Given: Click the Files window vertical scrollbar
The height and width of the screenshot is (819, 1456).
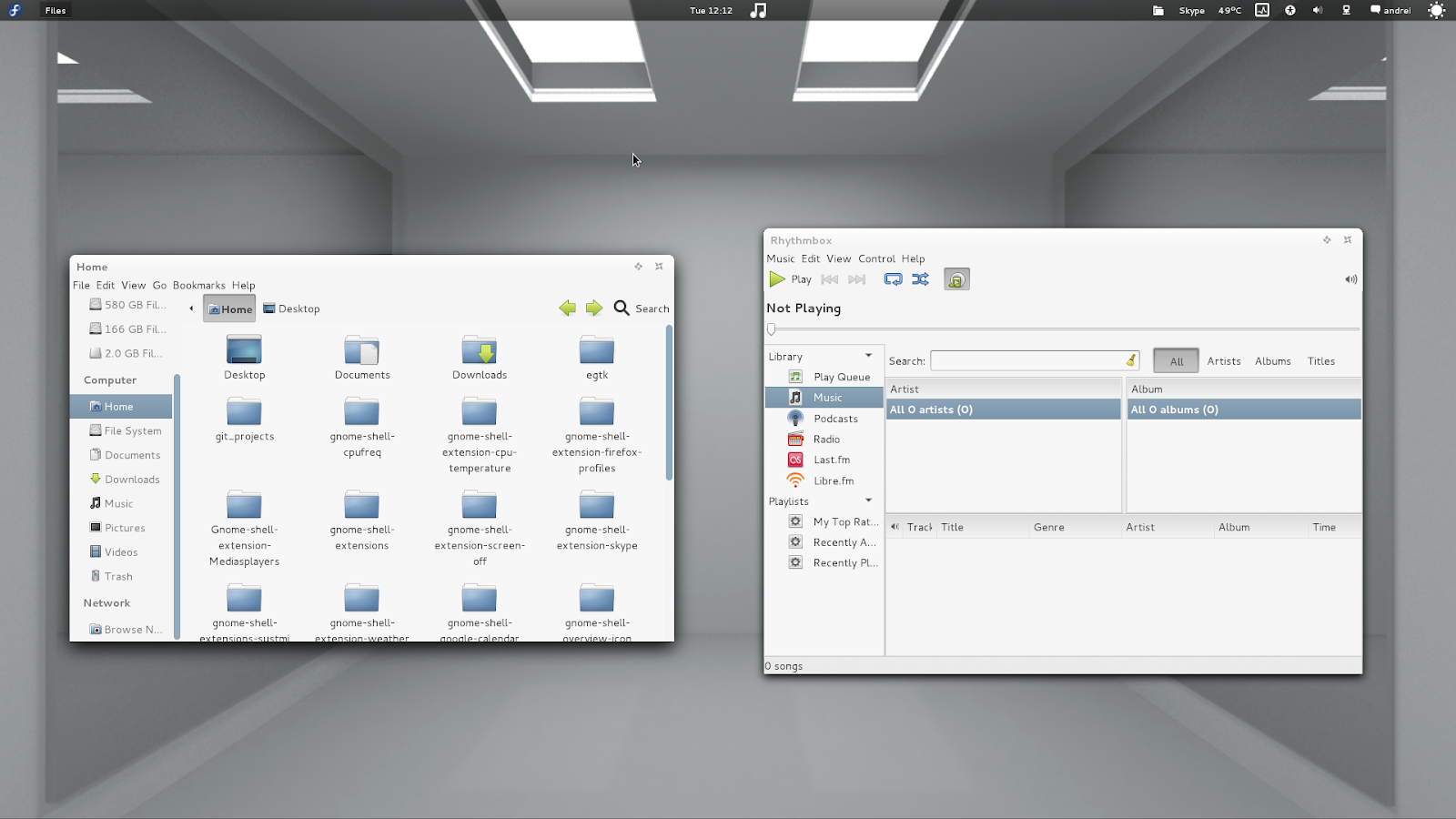Looking at the screenshot, I should [x=670, y=402].
